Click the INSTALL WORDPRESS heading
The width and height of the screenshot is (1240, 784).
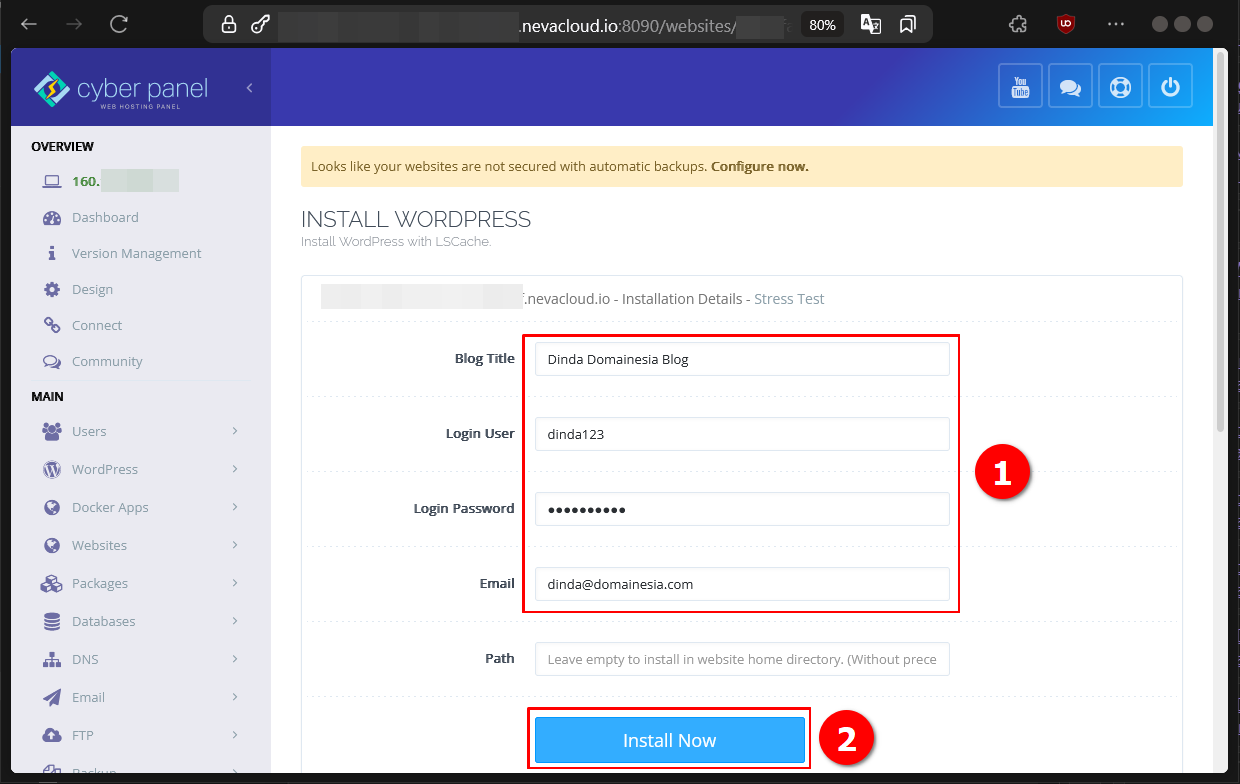(416, 219)
